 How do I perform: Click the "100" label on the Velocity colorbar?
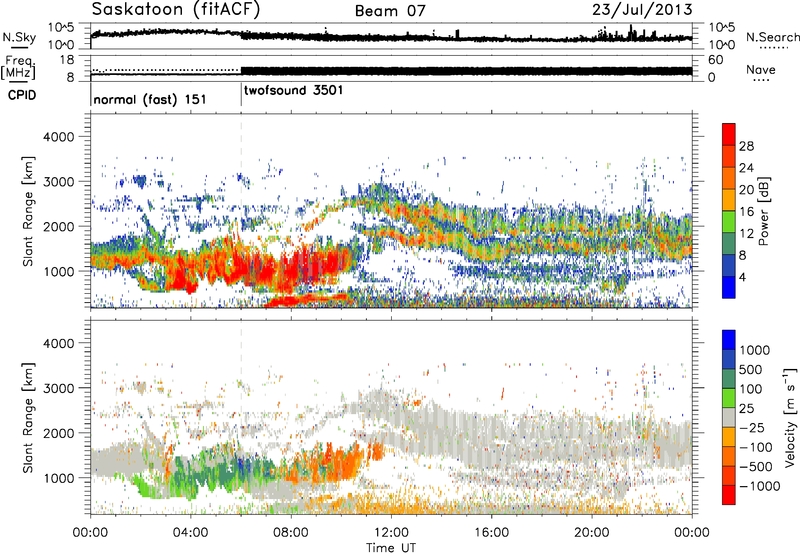click(x=751, y=389)
